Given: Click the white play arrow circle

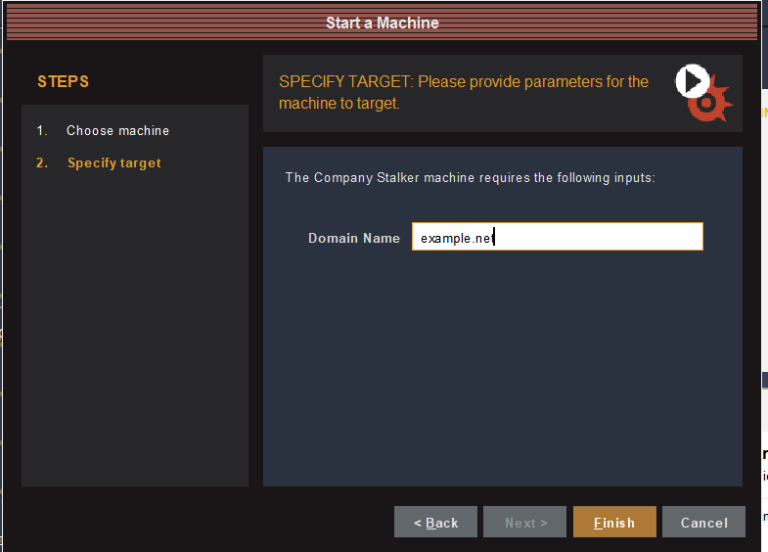Looking at the screenshot, I should coord(692,81).
